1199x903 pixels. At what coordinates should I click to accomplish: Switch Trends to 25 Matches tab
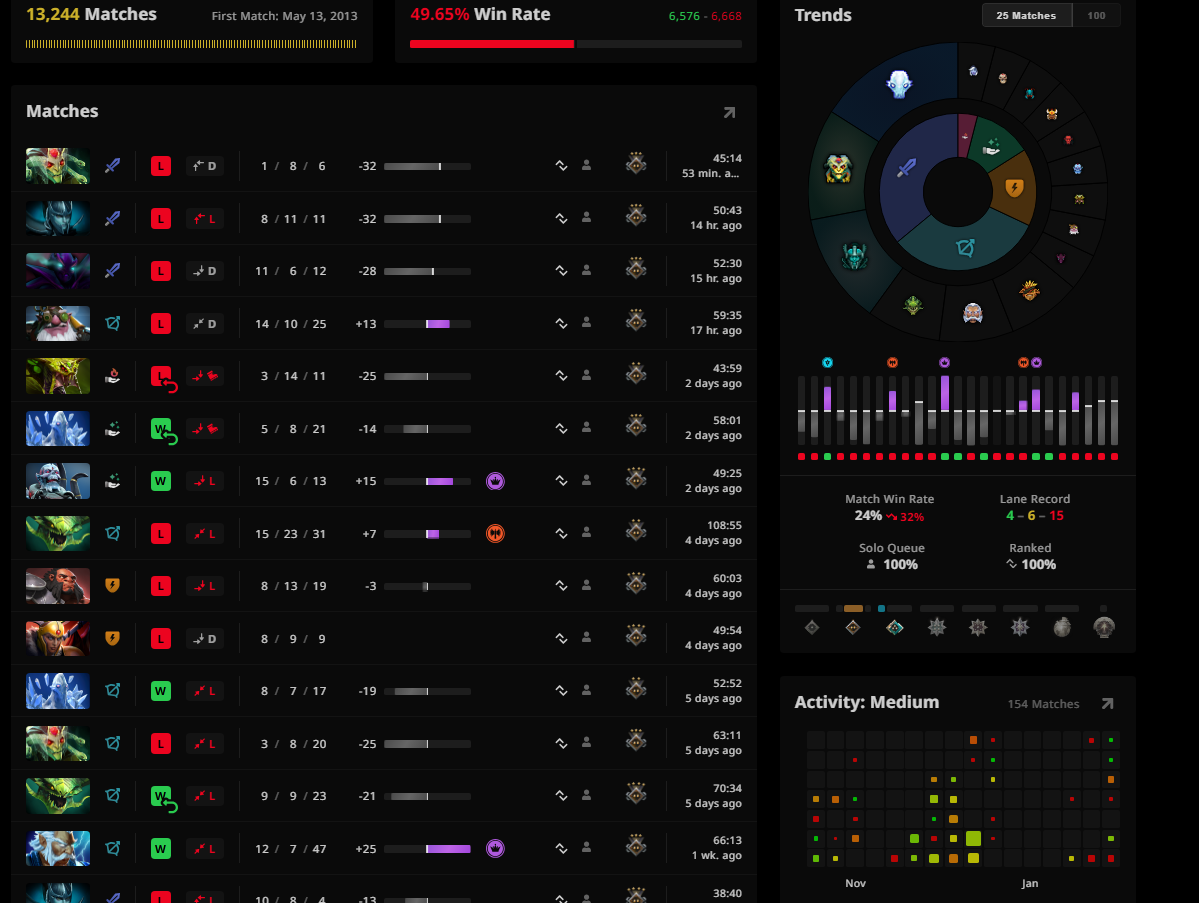click(1026, 15)
